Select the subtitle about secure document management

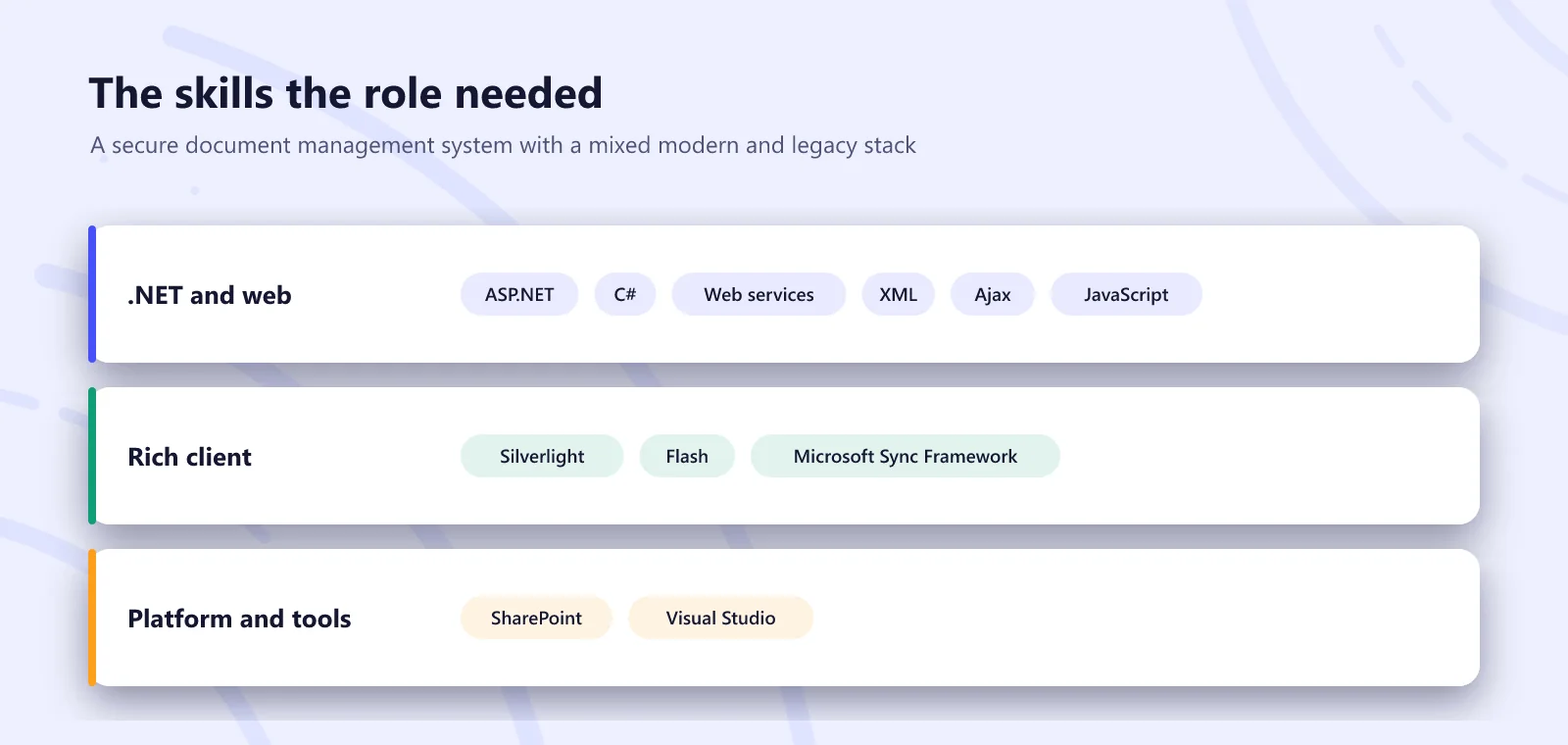point(503,145)
